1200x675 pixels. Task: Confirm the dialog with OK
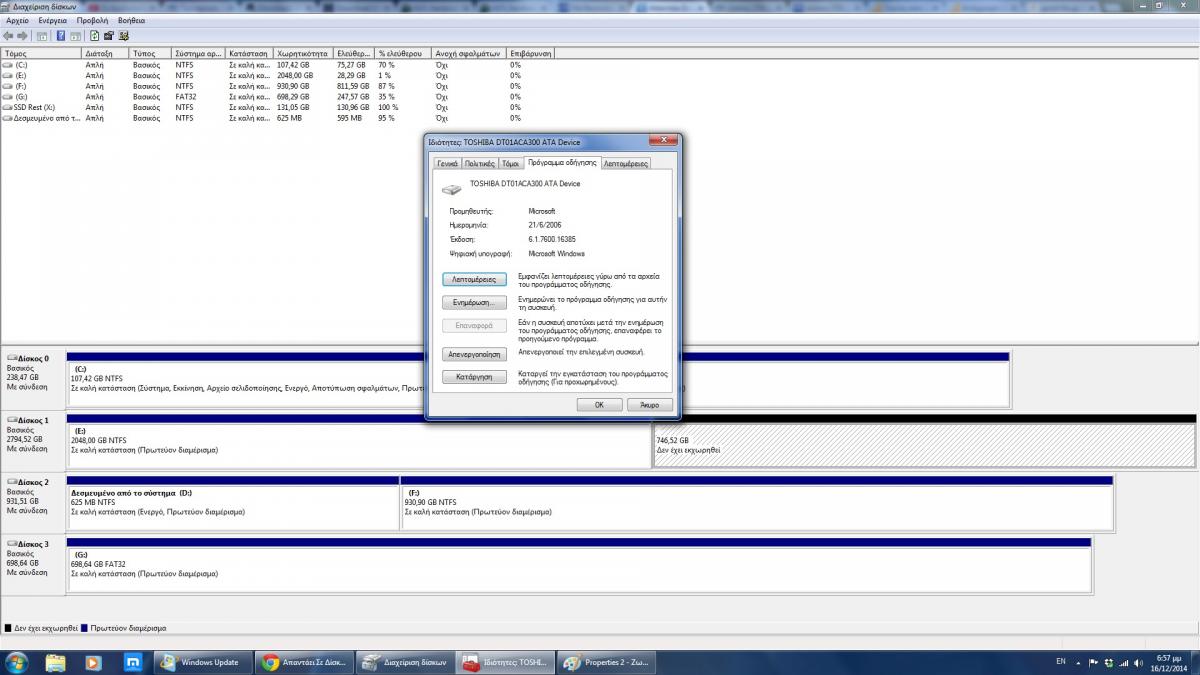click(599, 405)
